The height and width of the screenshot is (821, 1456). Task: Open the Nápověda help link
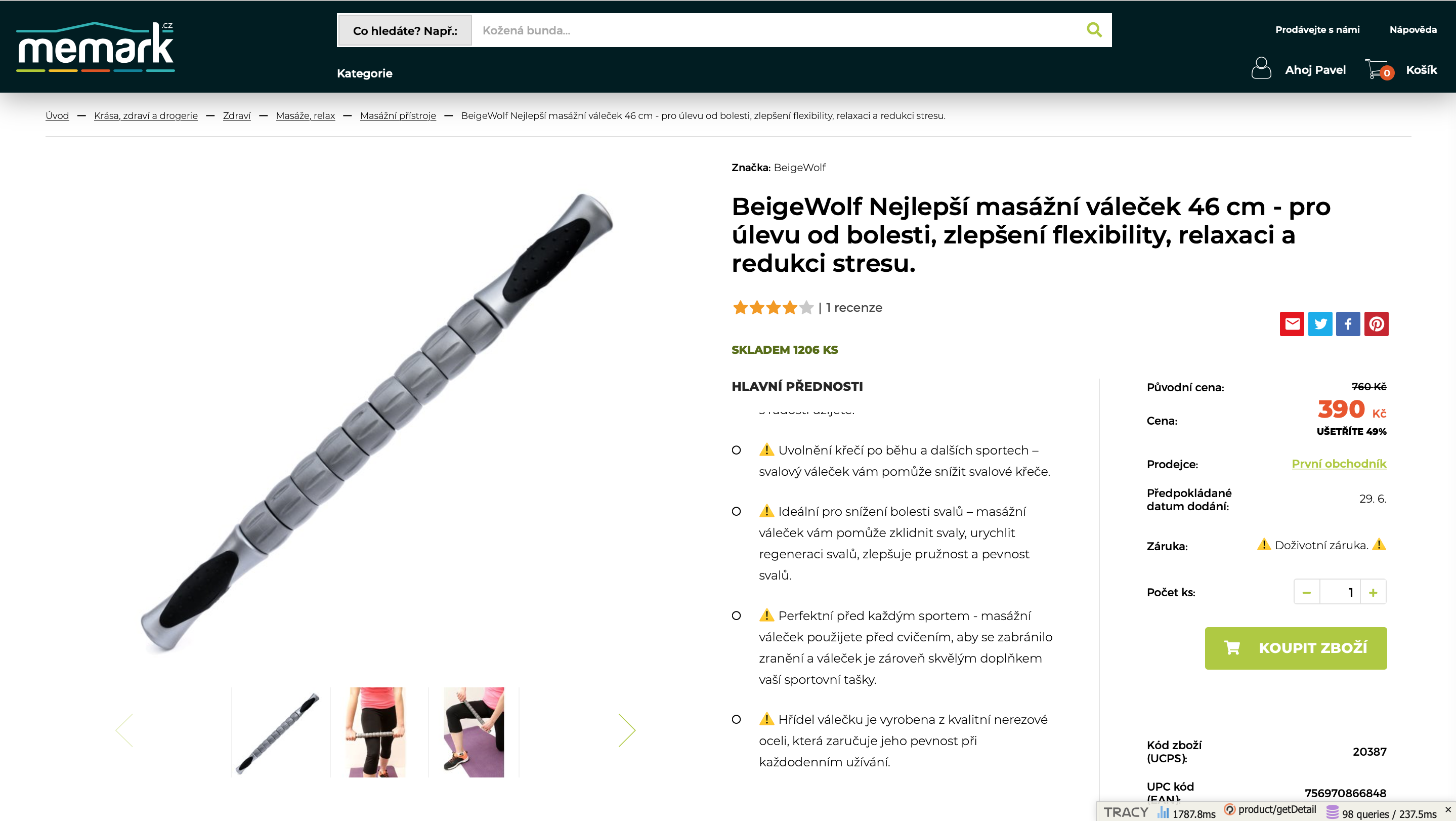click(x=1412, y=29)
